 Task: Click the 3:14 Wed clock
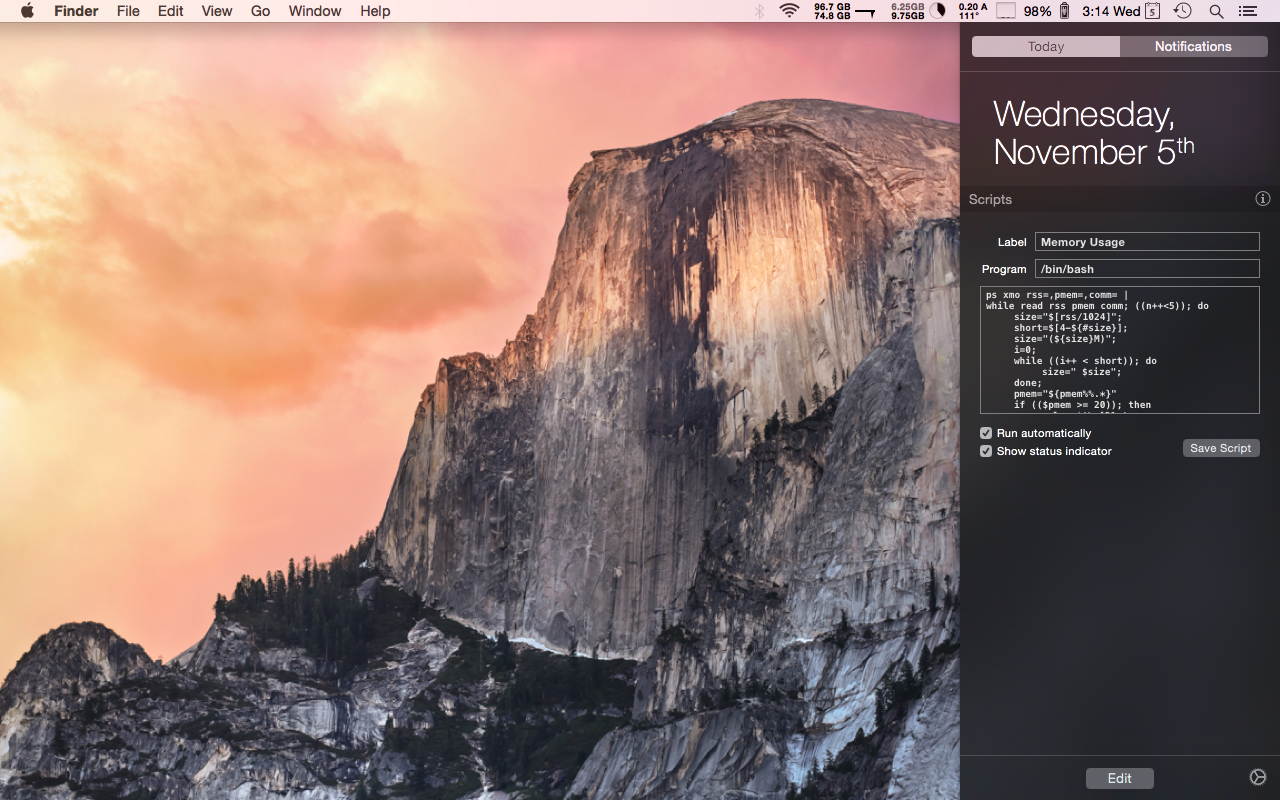(1111, 11)
